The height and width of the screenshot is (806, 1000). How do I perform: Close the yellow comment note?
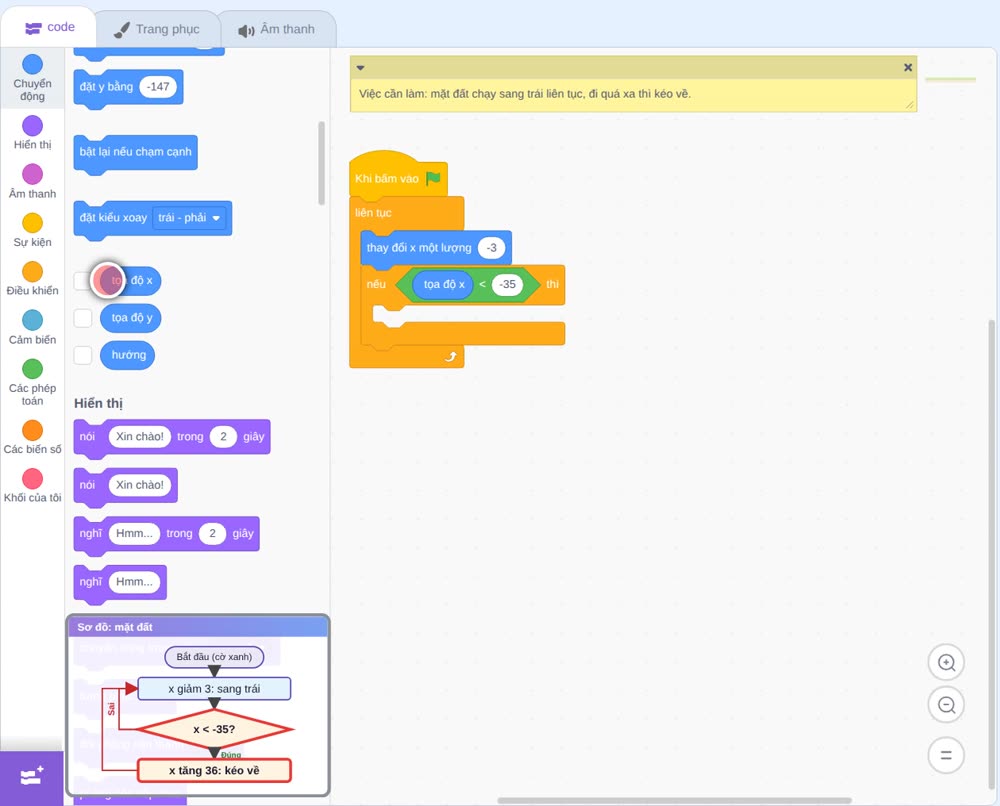pyautogui.click(x=908, y=68)
